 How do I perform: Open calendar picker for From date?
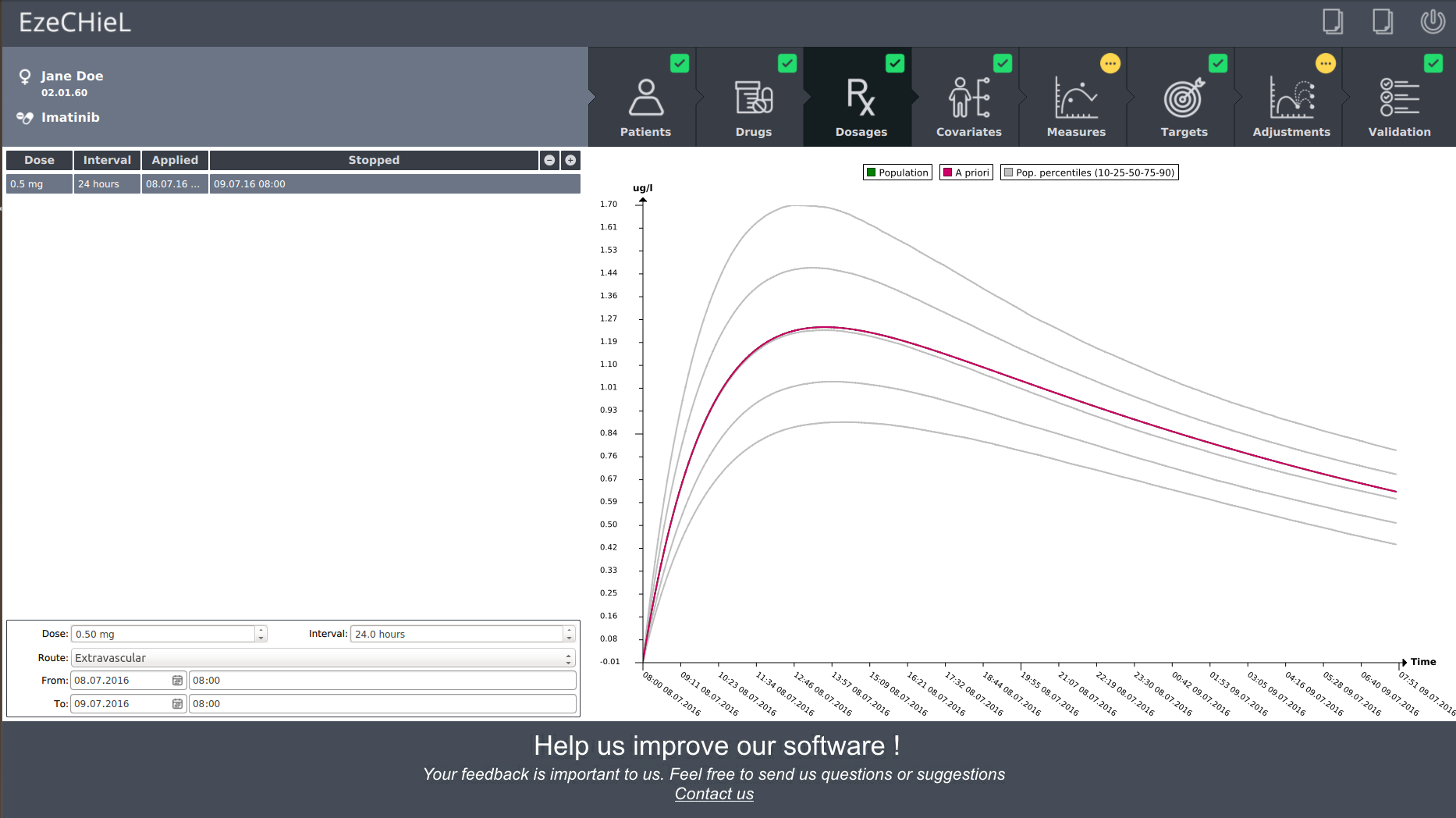(177, 681)
